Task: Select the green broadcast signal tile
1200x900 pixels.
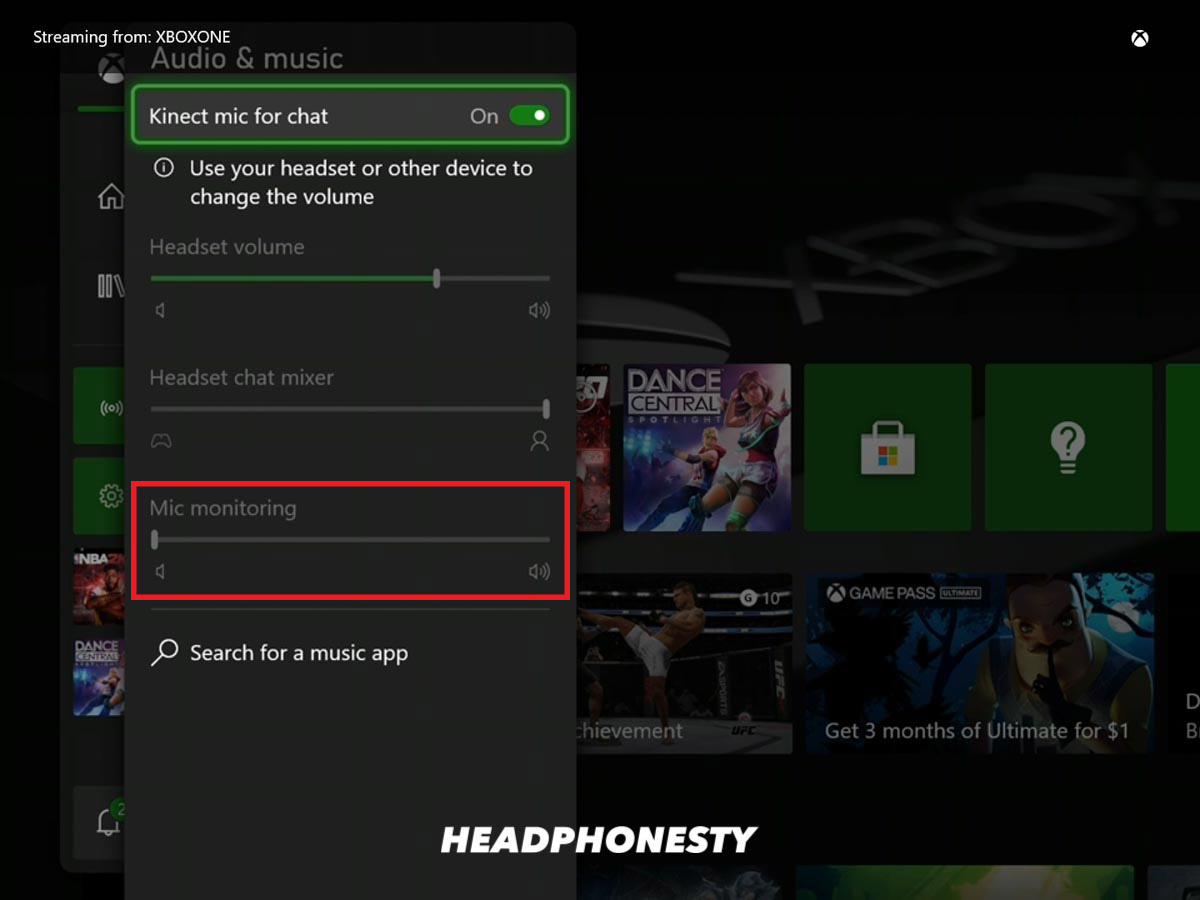Action: click(x=100, y=405)
